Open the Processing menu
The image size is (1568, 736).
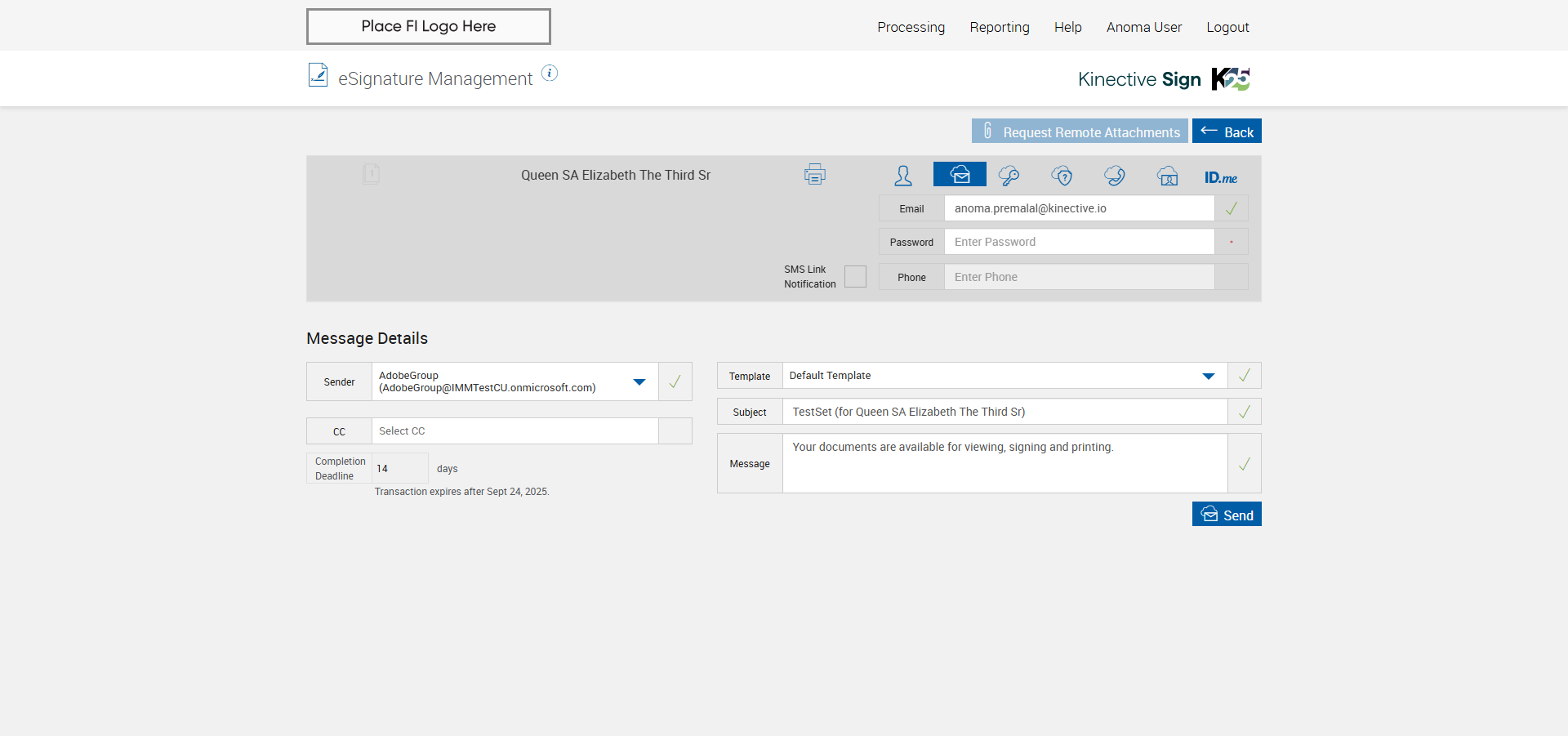coord(911,27)
